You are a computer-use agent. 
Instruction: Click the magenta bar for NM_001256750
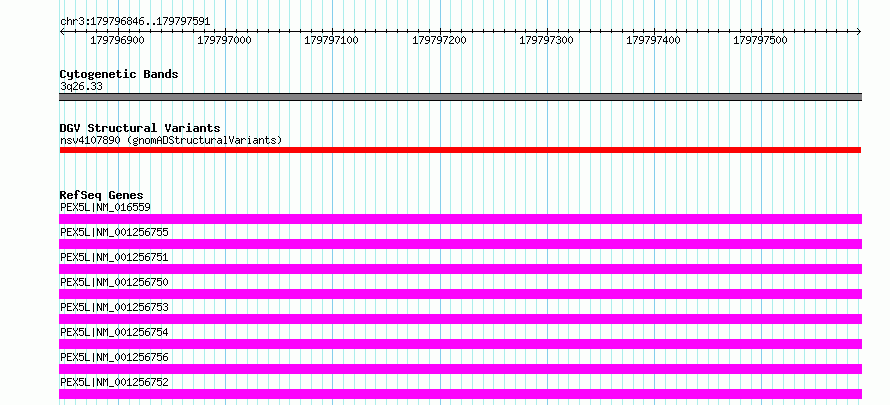pyautogui.click(x=460, y=294)
